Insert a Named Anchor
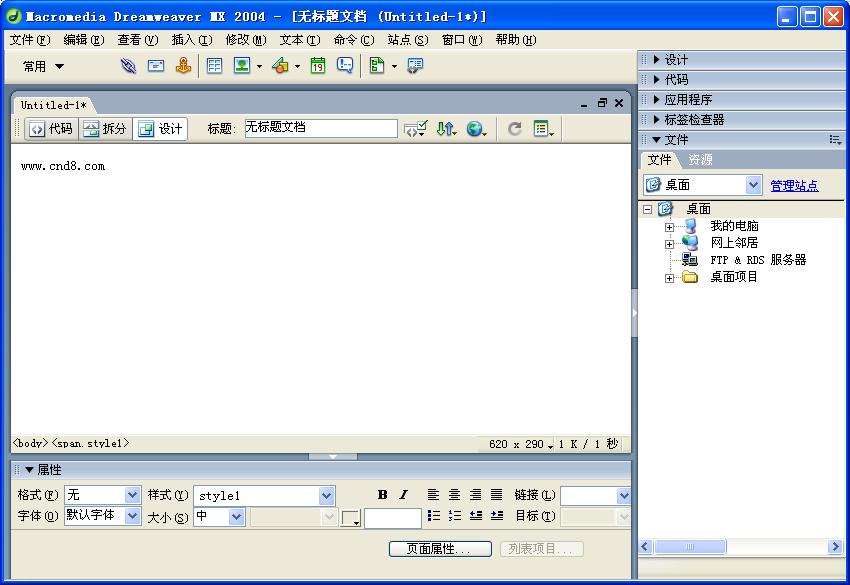This screenshot has height=585, width=850. [183, 66]
